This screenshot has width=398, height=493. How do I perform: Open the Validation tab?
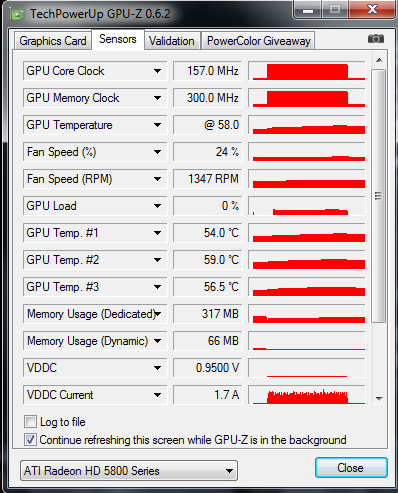click(172, 41)
